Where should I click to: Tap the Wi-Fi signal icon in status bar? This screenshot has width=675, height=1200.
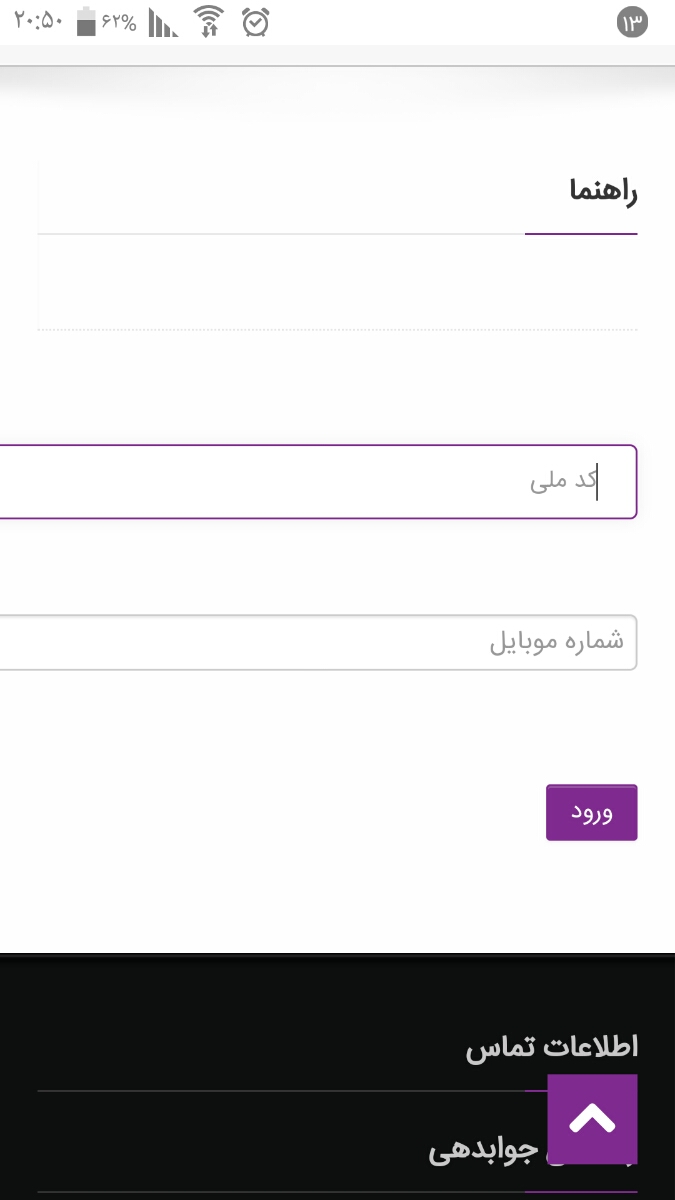tap(209, 18)
